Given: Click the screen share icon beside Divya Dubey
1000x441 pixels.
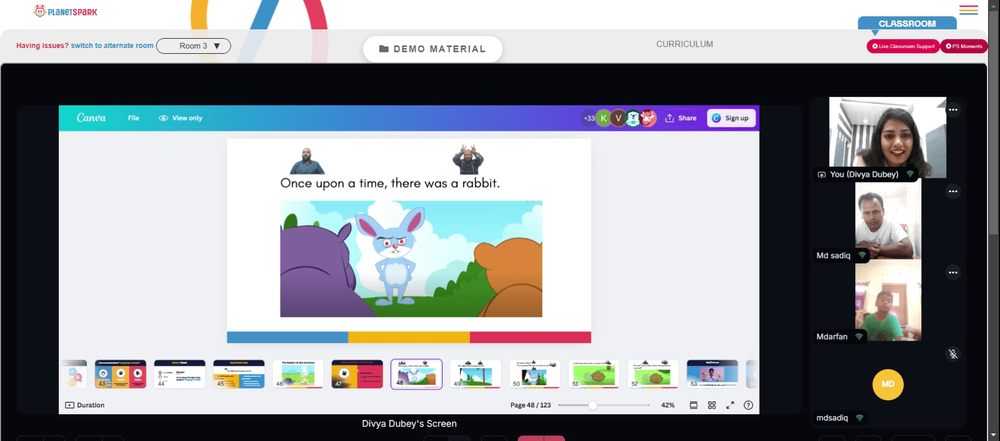Looking at the screenshot, I should coord(821,174).
